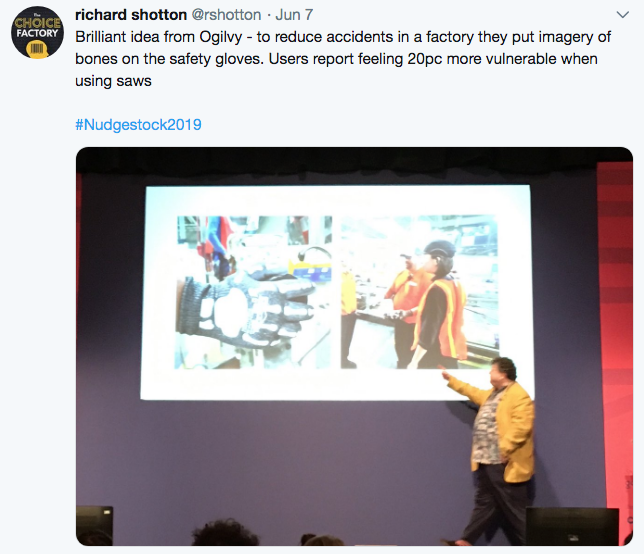Open The Choice Factory profile avatar

[37, 32]
